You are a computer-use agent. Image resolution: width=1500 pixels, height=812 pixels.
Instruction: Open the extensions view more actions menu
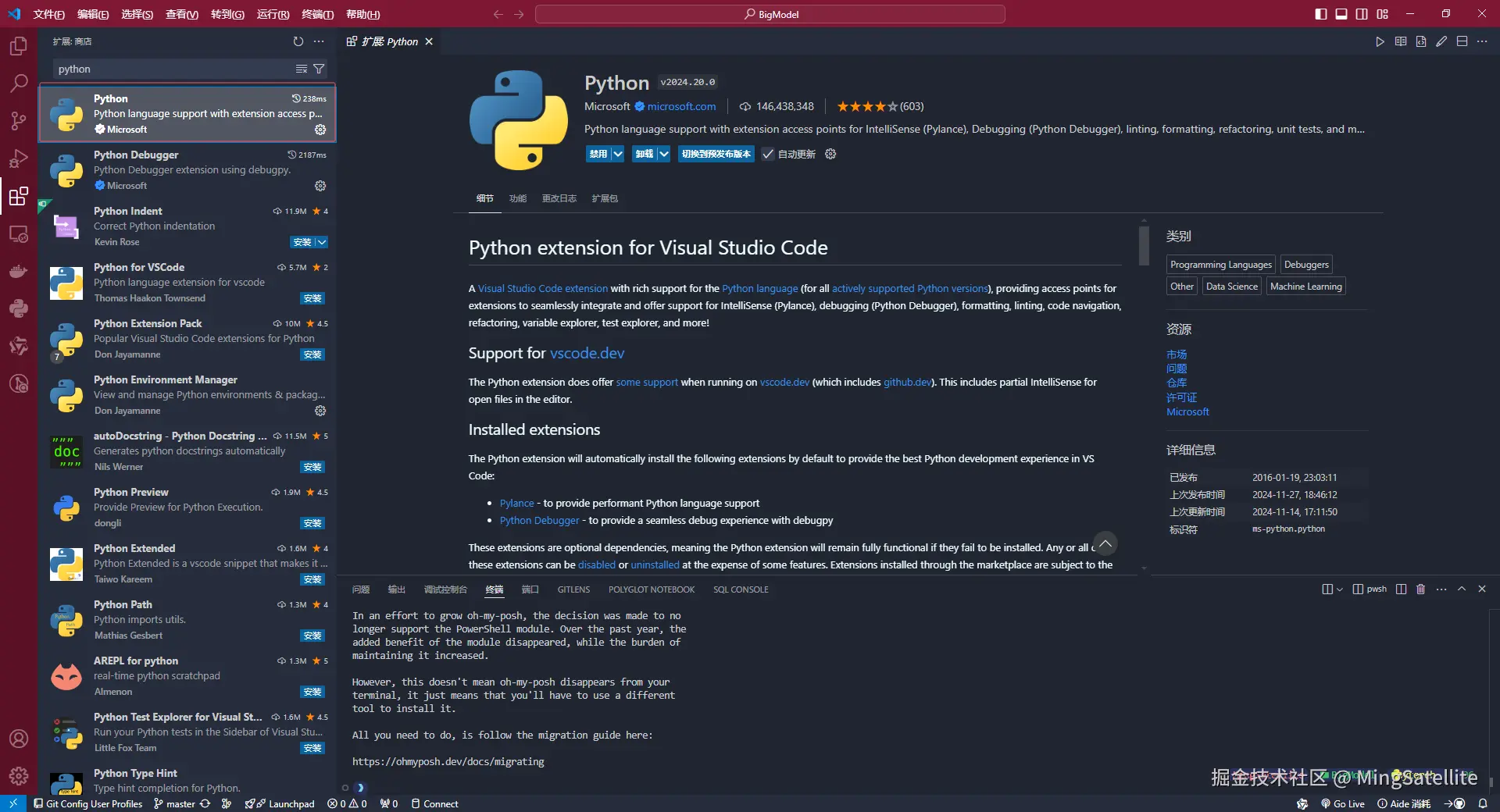319,41
